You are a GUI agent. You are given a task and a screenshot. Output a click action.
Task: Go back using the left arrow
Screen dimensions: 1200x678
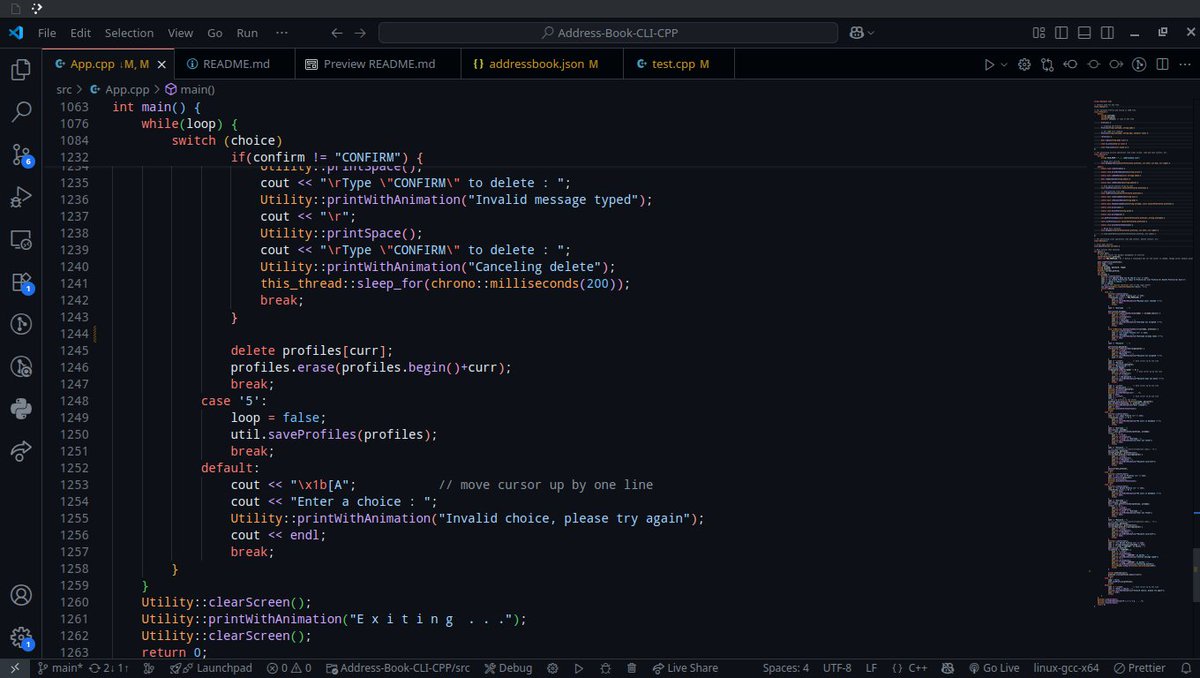pos(337,32)
